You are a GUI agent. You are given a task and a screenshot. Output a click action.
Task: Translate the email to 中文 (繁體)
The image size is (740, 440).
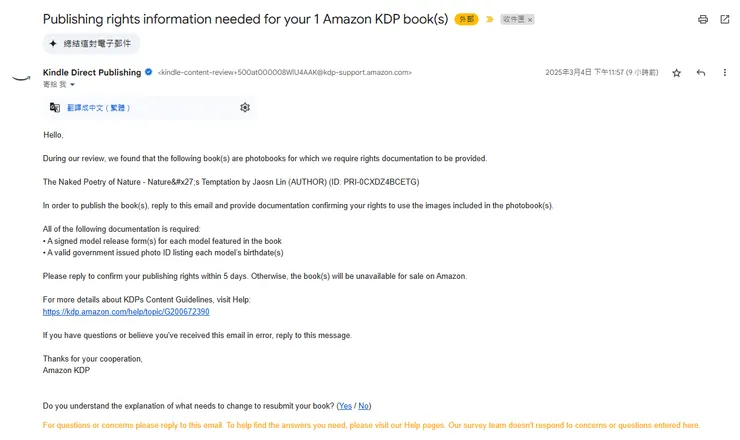[x=98, y=108]
